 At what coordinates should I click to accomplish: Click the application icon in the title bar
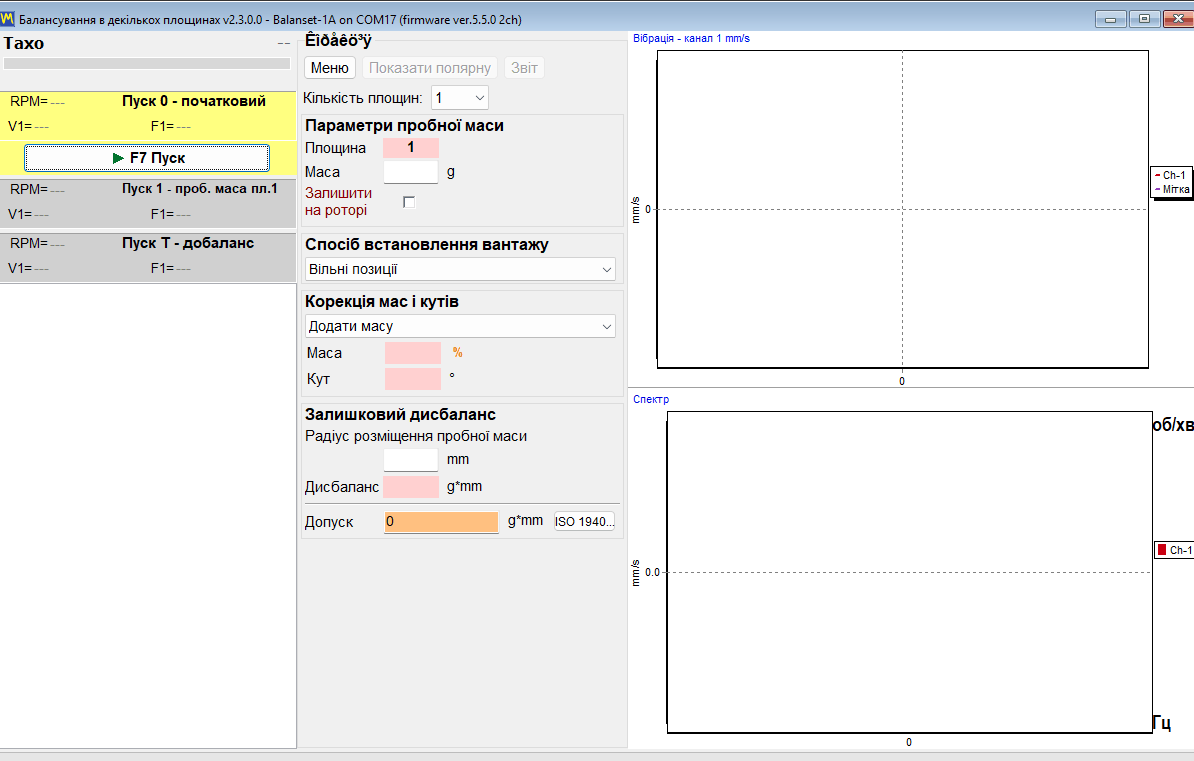8,18
